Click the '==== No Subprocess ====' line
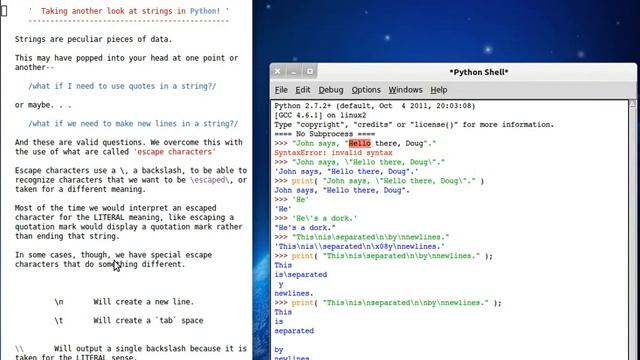 (x=324, y=134)
